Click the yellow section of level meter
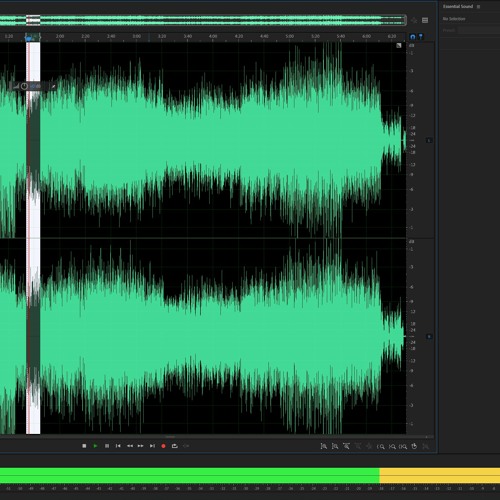500x500 pixels. (440, 475)
